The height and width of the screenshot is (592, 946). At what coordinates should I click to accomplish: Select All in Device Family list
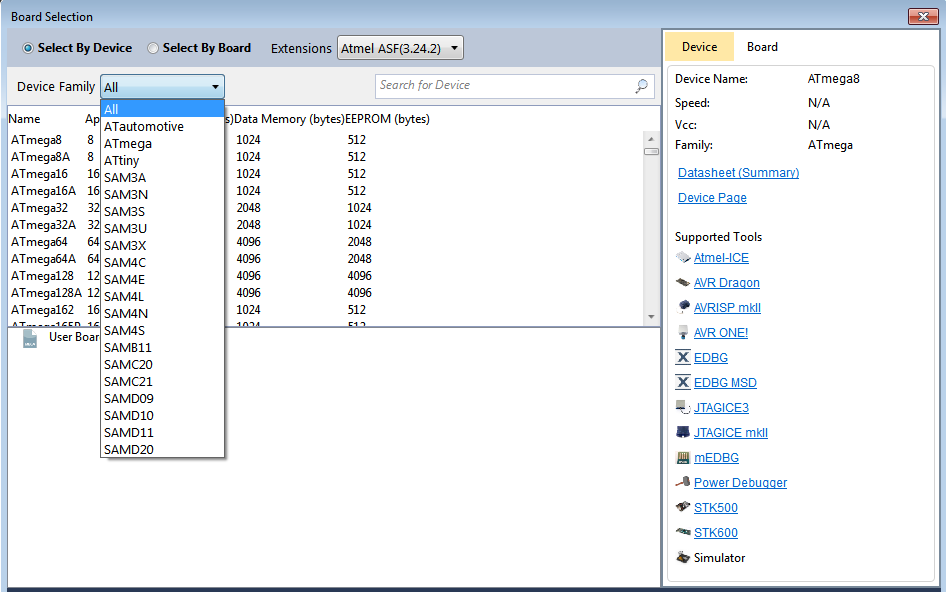click(162, 109)
